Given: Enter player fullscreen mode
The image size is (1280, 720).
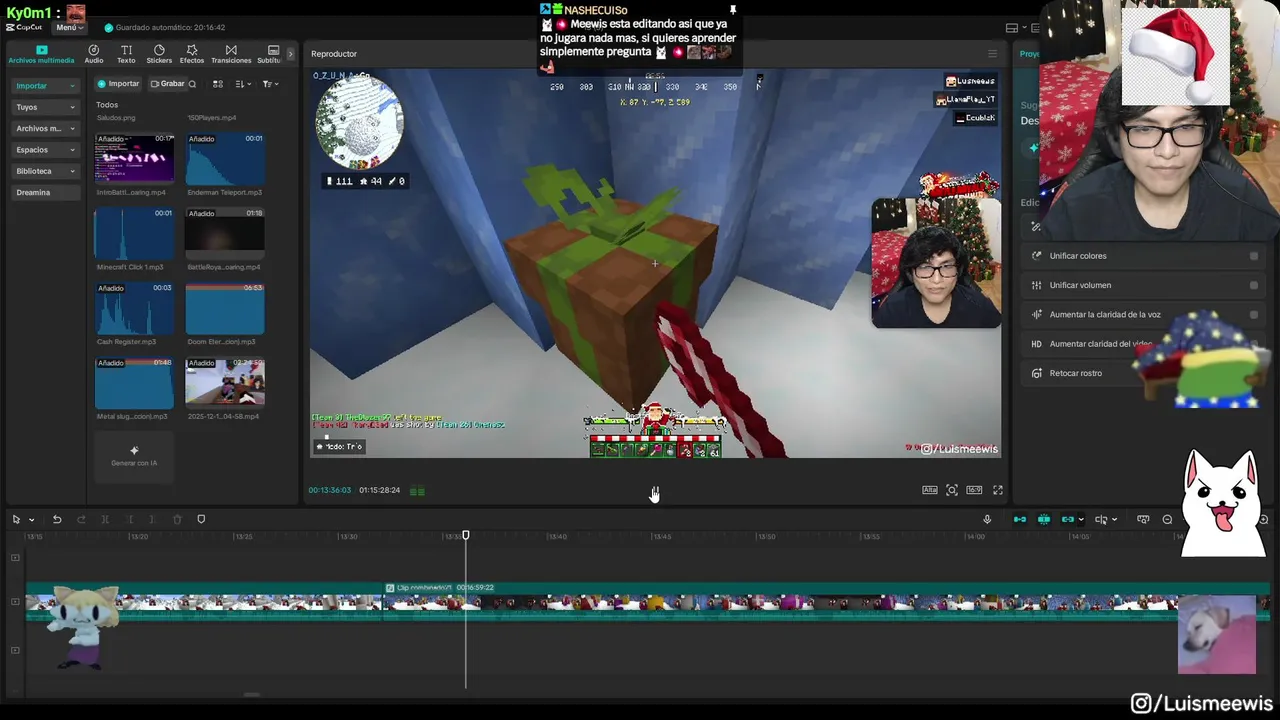Looking at the screenshot, I should pyautogui.click(x=997, y=490).
